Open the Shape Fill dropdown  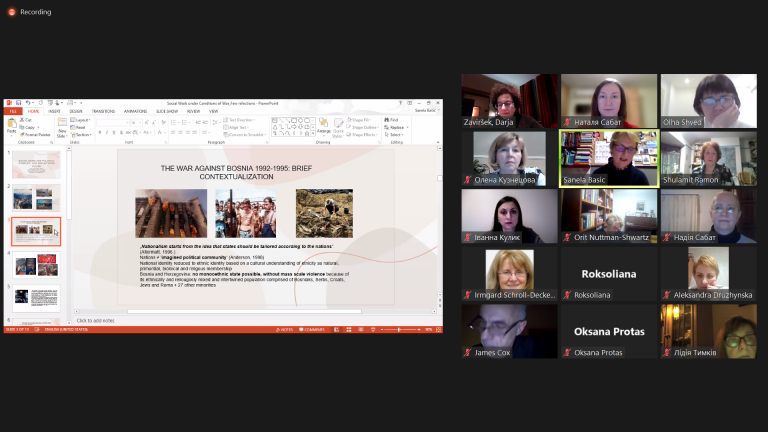click(x=362, y=120)
